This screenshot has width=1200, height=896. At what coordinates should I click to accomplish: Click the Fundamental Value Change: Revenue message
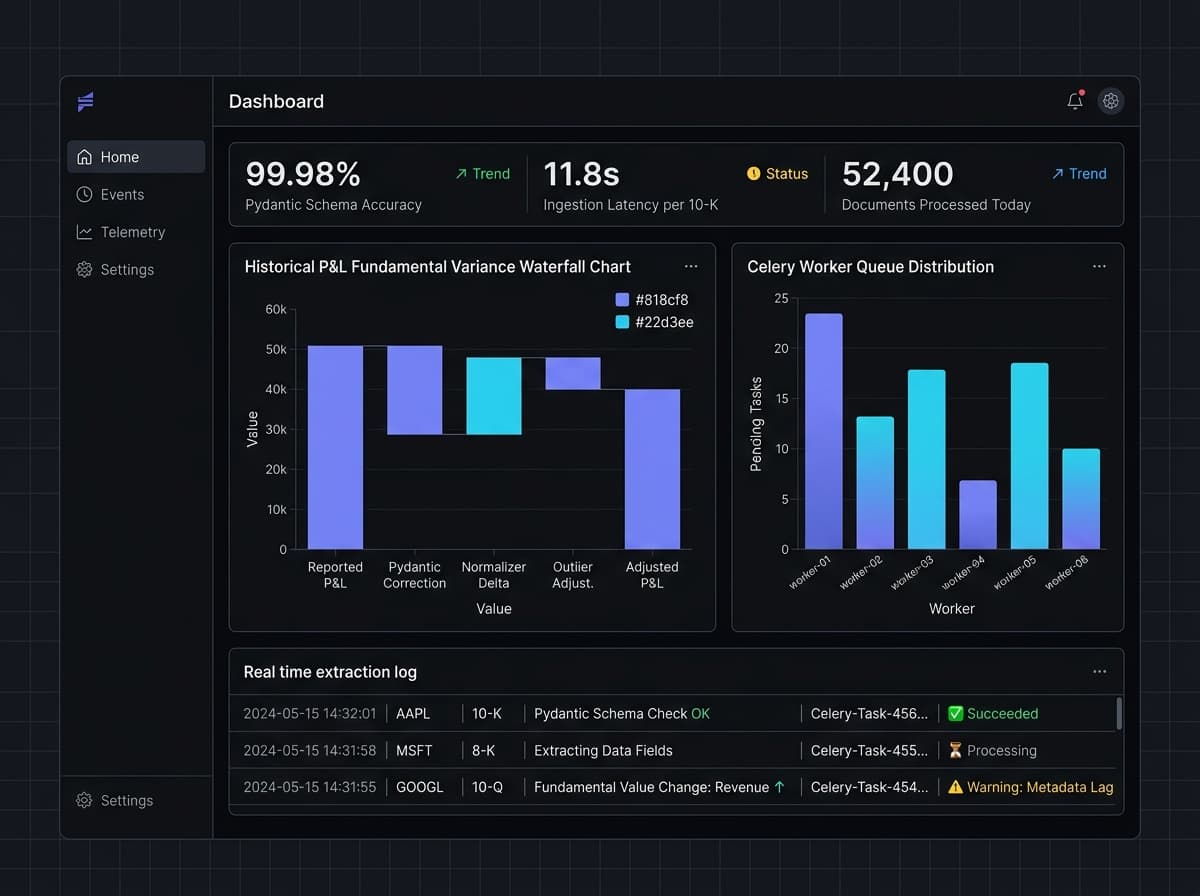click(651, 787)
